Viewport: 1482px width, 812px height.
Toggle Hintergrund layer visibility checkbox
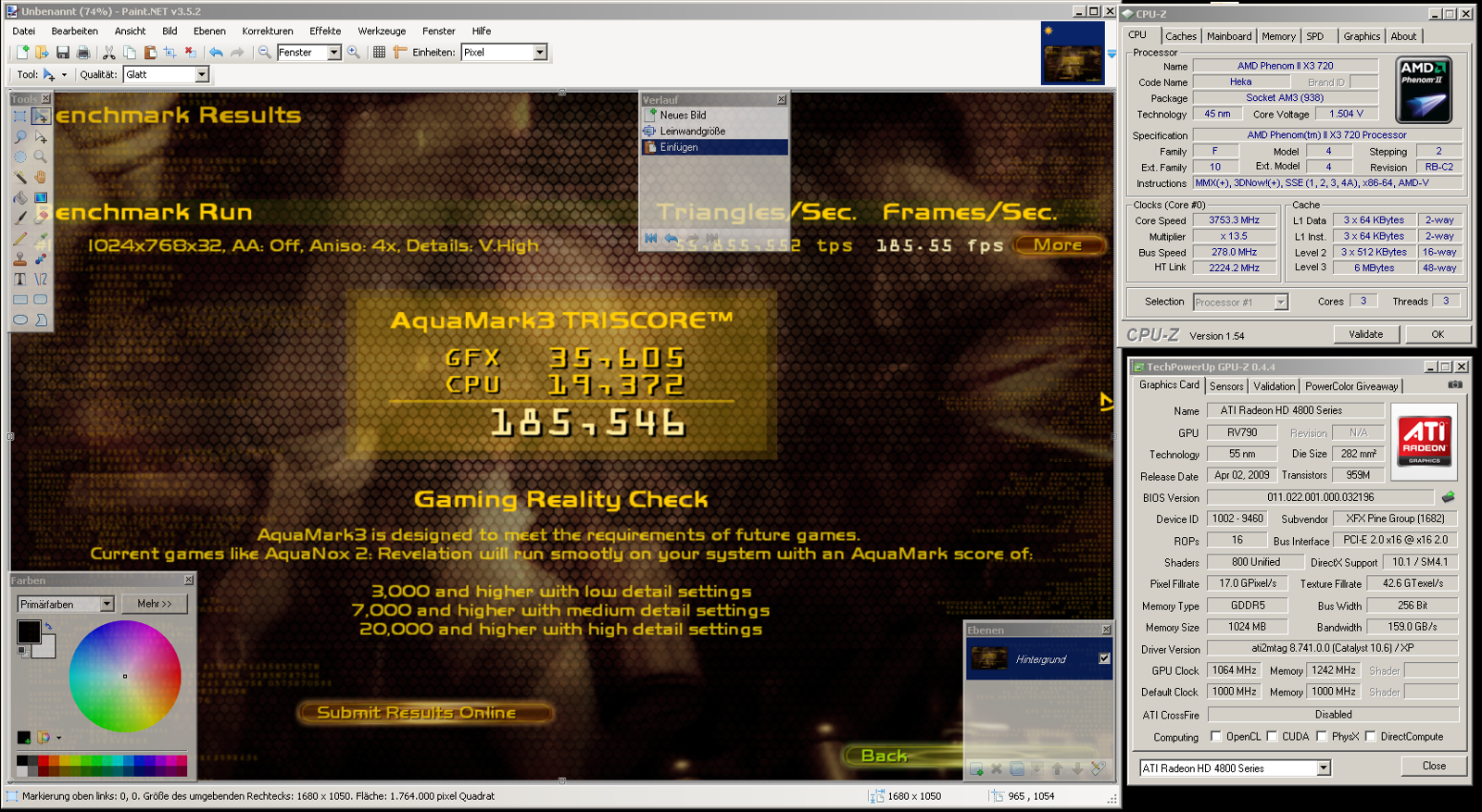pos(1104,658)
